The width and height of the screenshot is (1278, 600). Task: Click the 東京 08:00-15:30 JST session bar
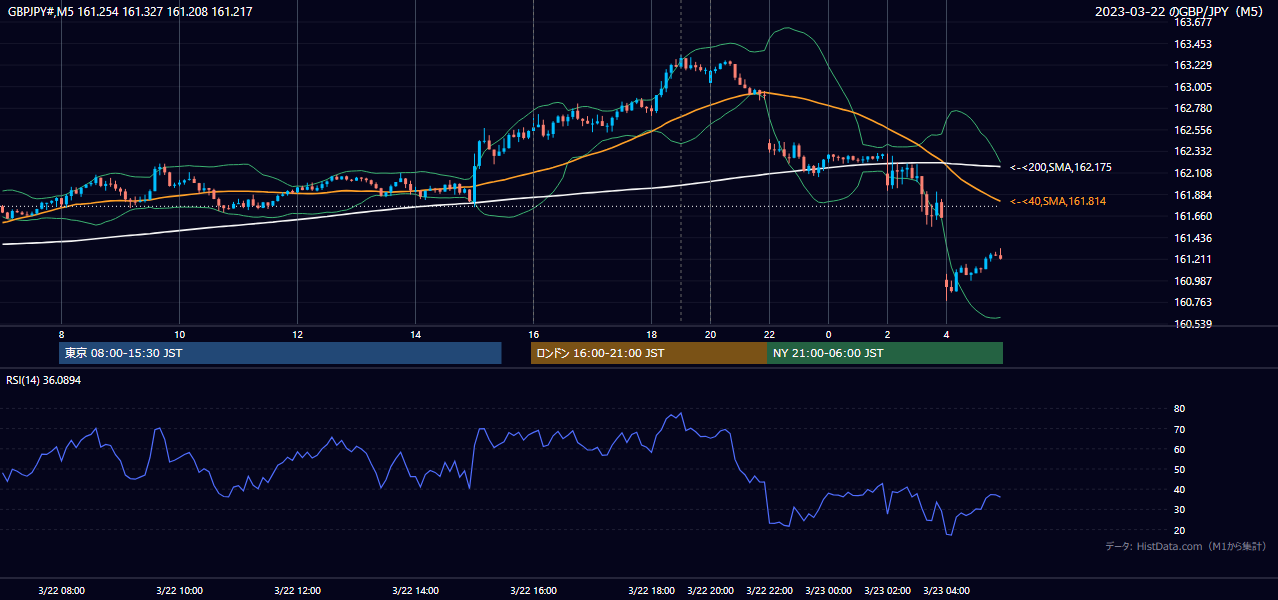pos(280,353)
